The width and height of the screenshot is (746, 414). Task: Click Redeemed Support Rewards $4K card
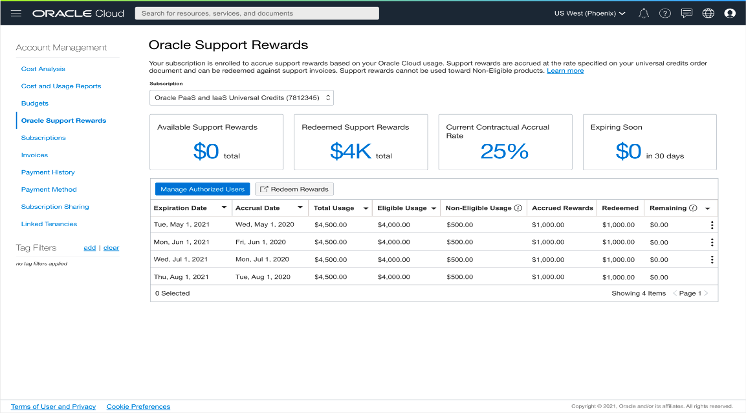pos(361,142)
